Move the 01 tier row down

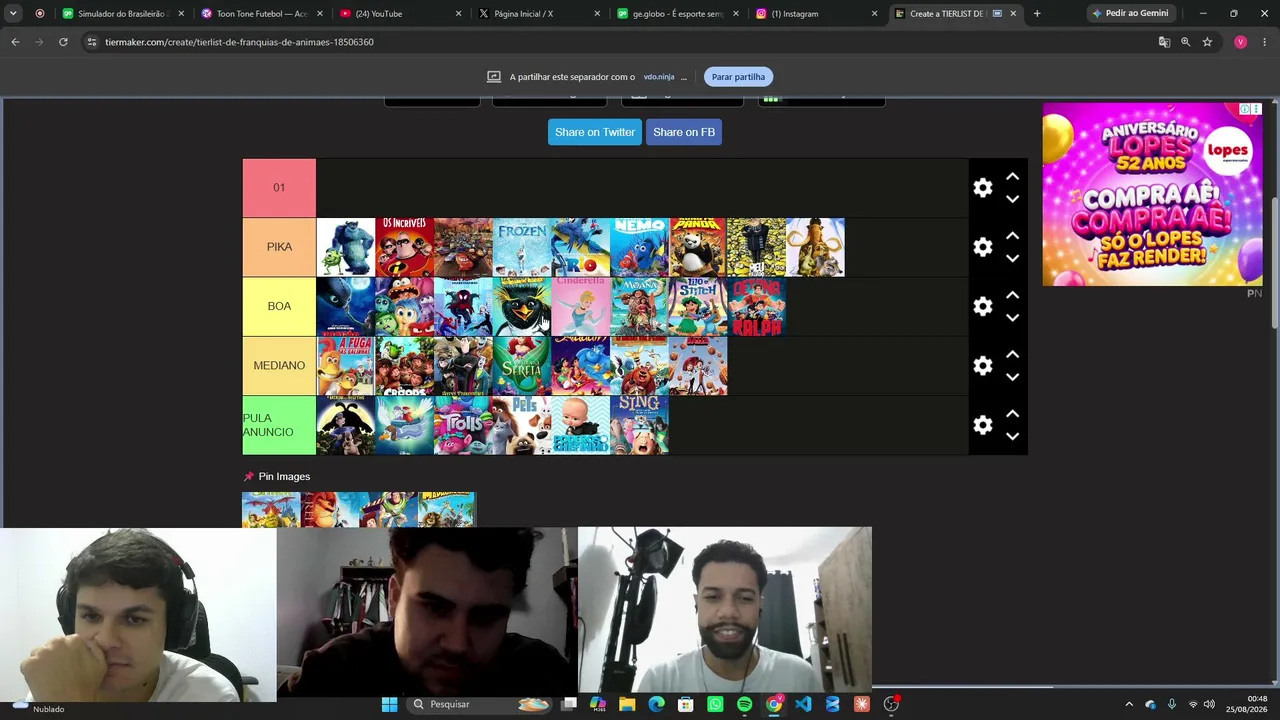tap(1012, 199)
